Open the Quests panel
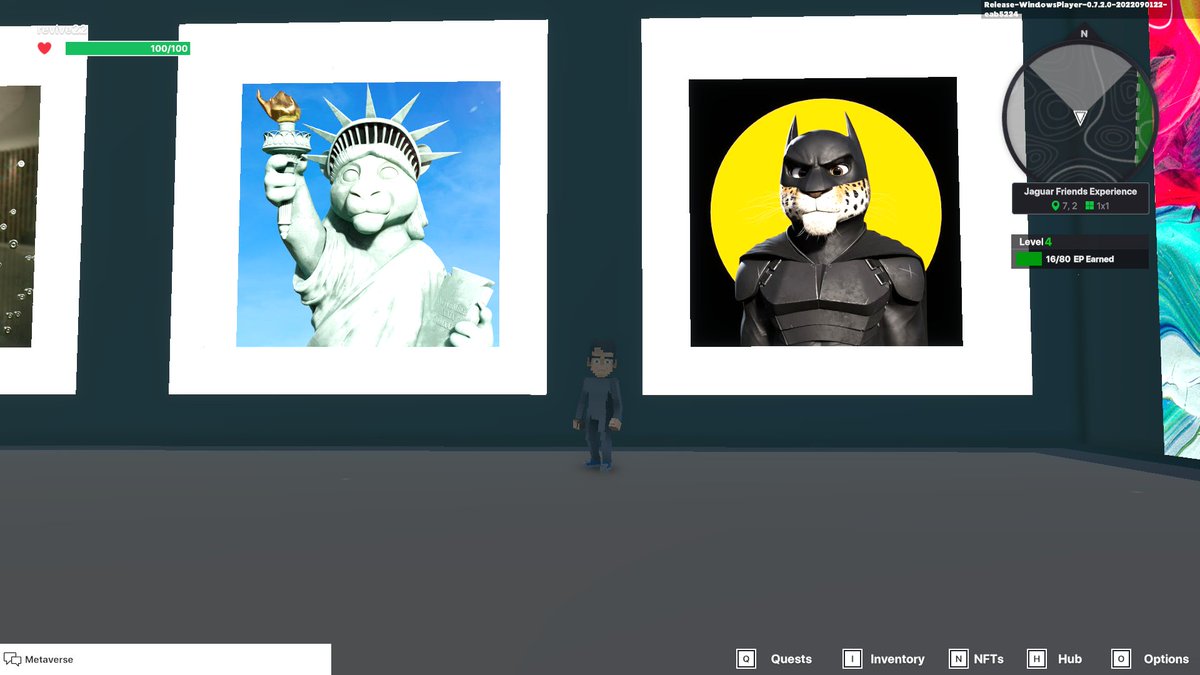The height and width of the screenshot is (675, 1200). pos(791,659)
